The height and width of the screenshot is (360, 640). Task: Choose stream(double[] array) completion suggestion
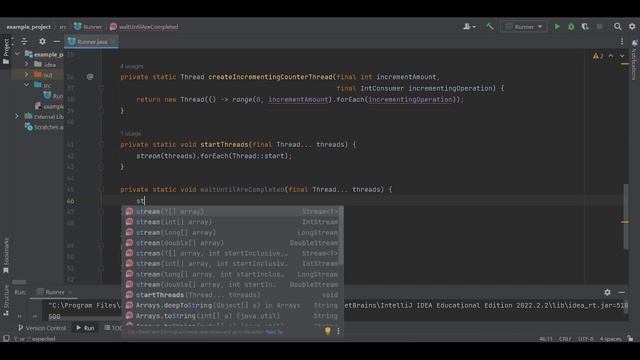click(x=231, y=243)
